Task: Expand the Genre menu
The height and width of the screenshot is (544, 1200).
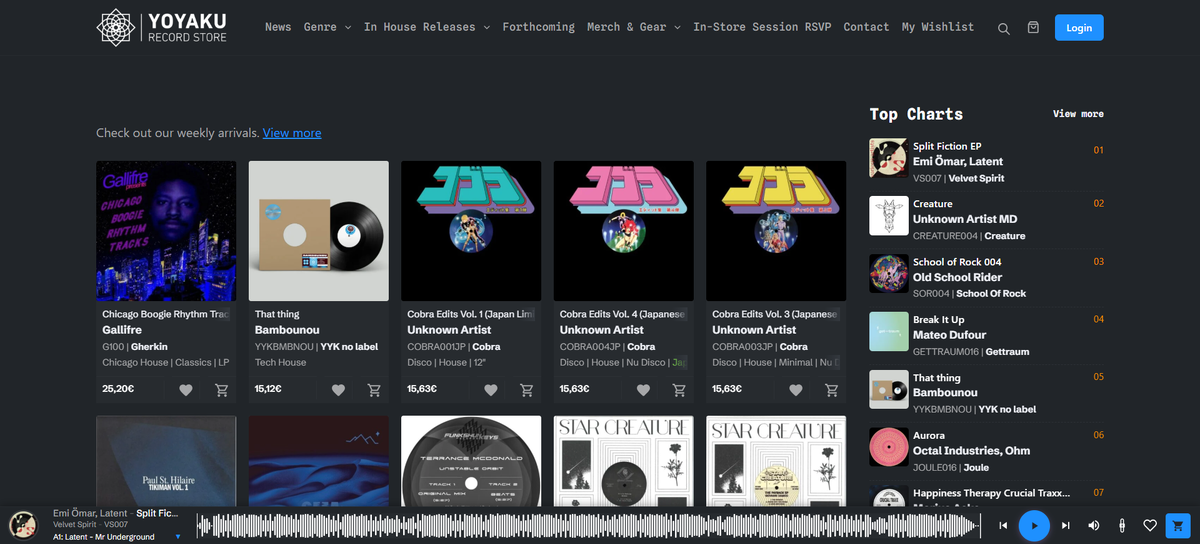Action: click(327, 27)
